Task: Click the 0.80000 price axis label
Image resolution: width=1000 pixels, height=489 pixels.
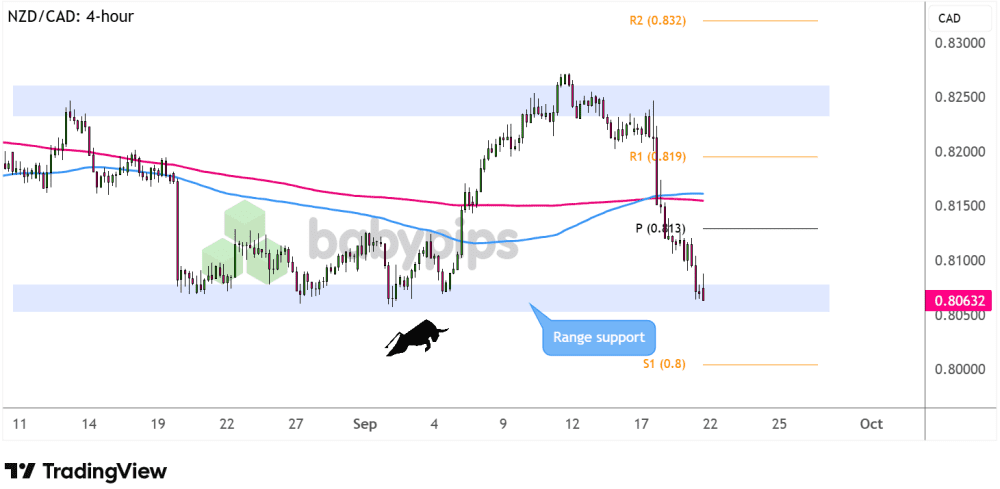Action: (960, 369)
